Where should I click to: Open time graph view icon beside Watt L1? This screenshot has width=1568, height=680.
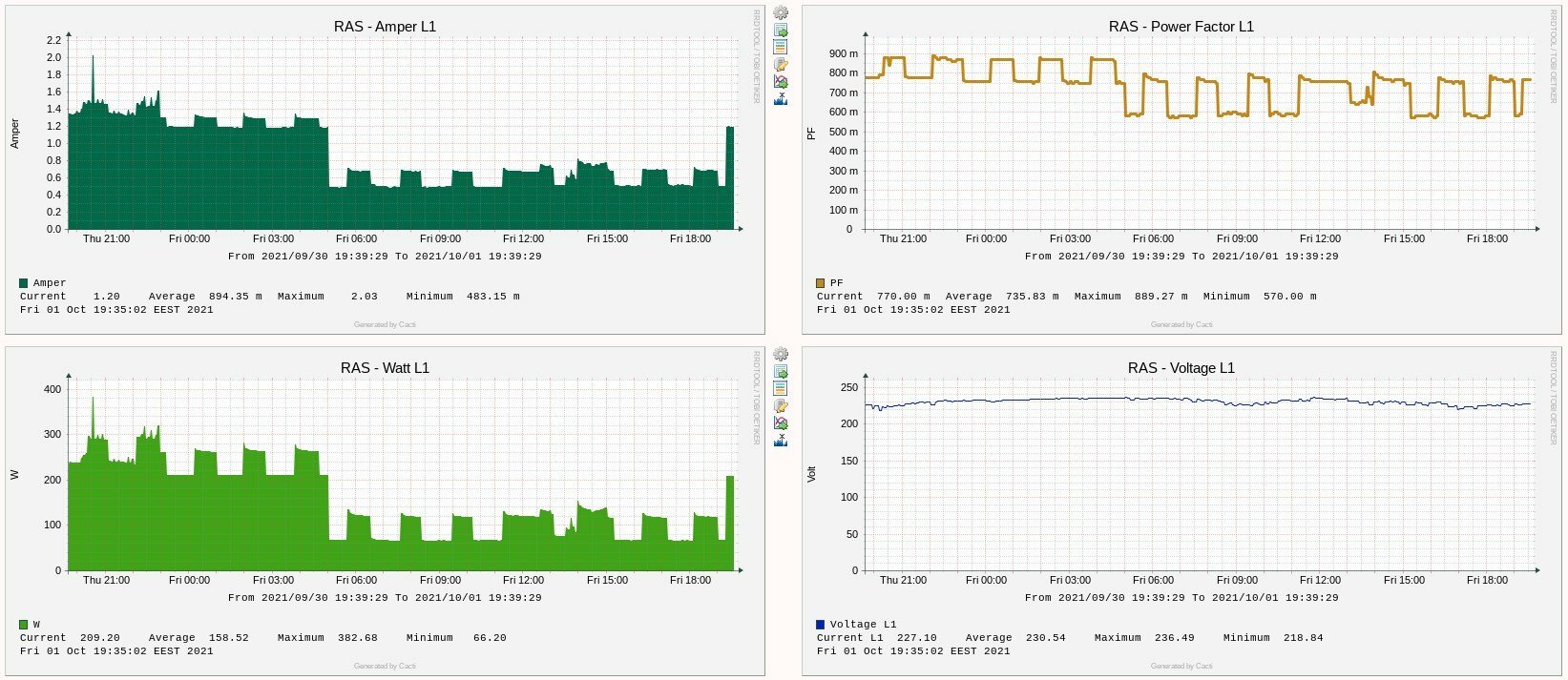(781, 388)
